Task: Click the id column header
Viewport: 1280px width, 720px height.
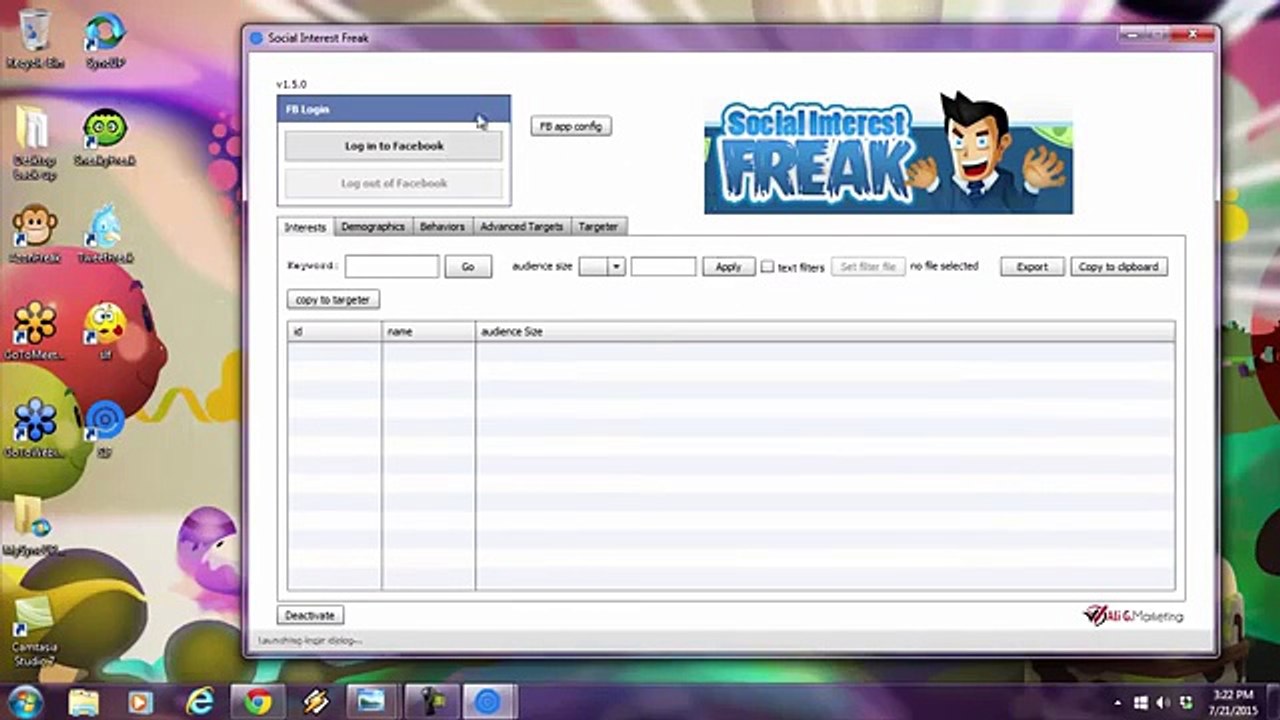Action: click(334, 331)
